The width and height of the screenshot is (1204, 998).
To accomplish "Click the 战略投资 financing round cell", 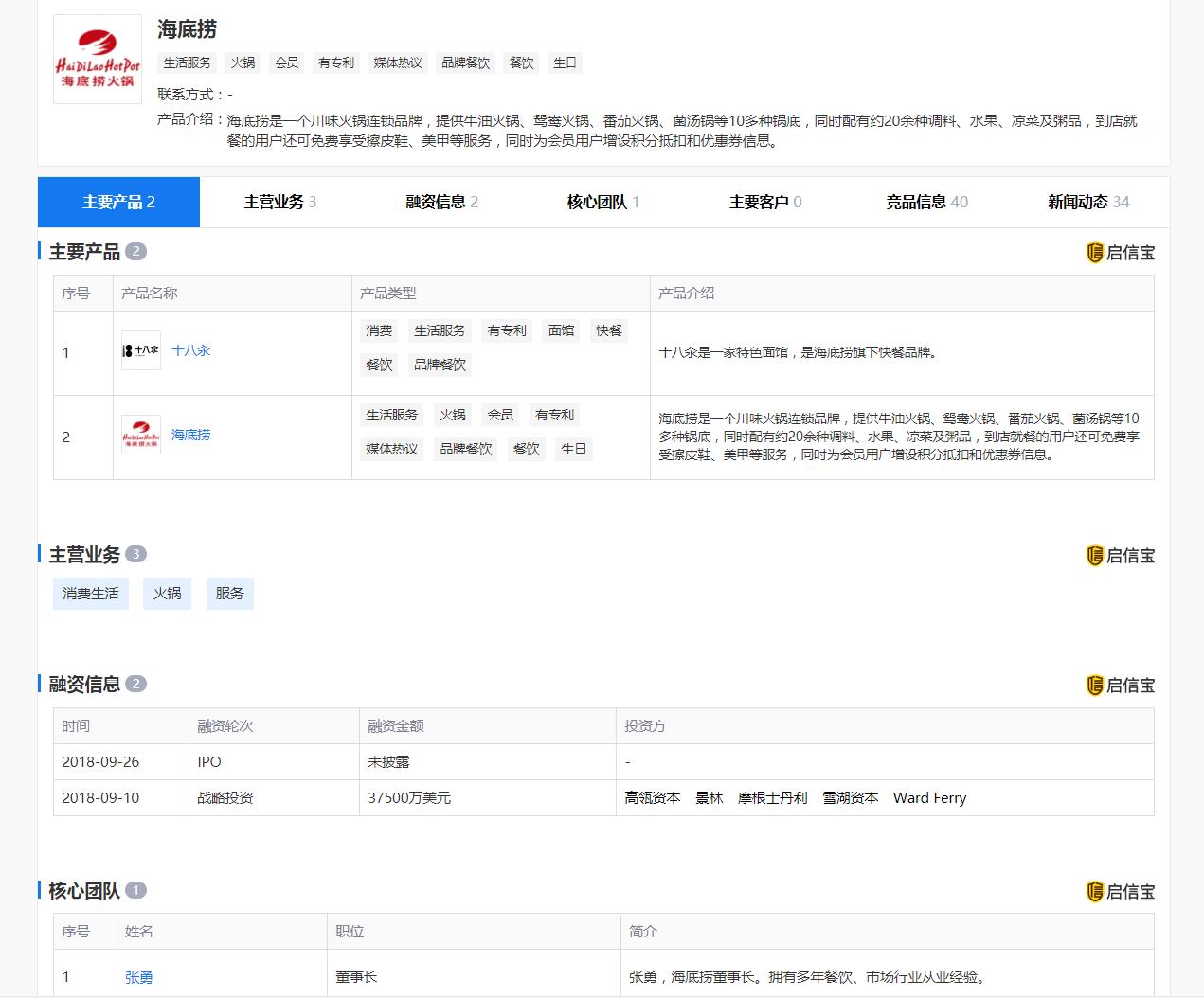I will click(x=274, y=798).
